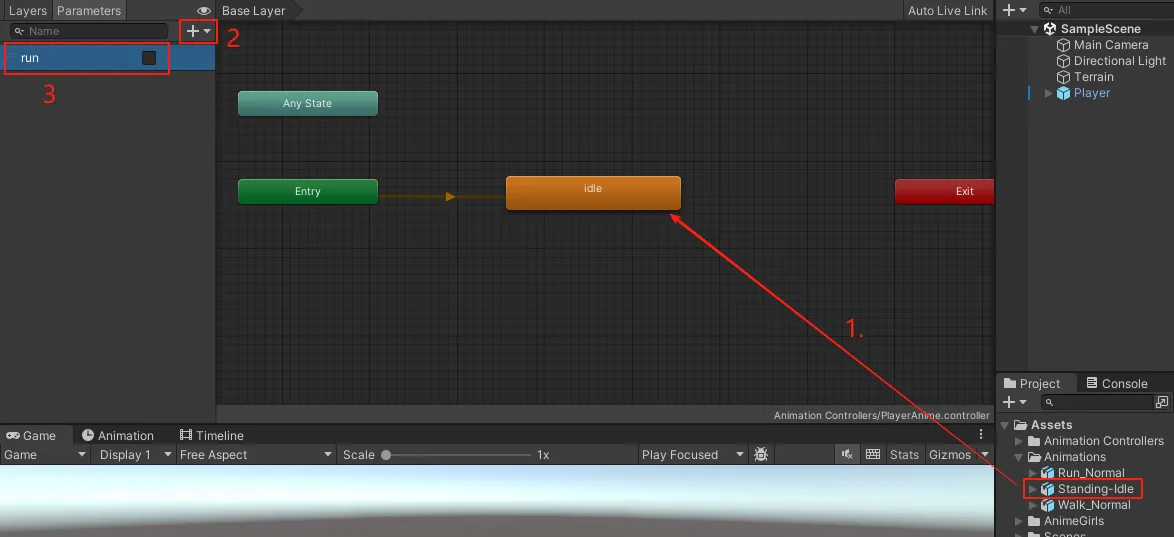1174x537 pixels.
Task: Switch to the Layers tab
Action: 28,10
